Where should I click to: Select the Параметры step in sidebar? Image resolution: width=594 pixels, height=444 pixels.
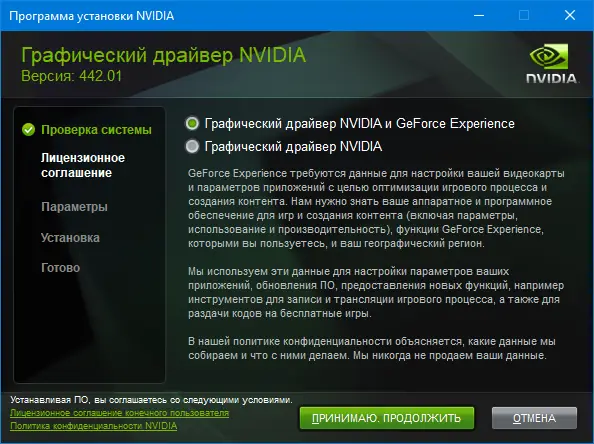click(x=74, y=207)
